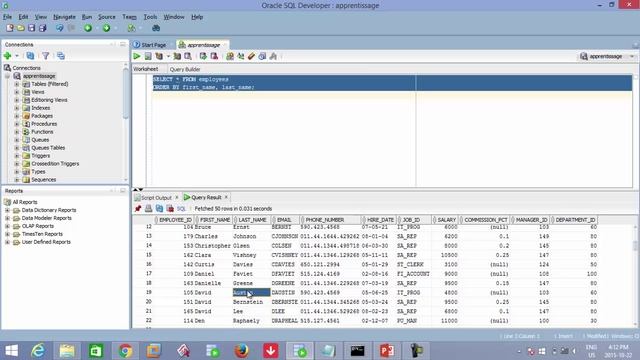Open Google Chrome from the taskbar
Viewport: 640px width, 360px height.
pos(125,351)
